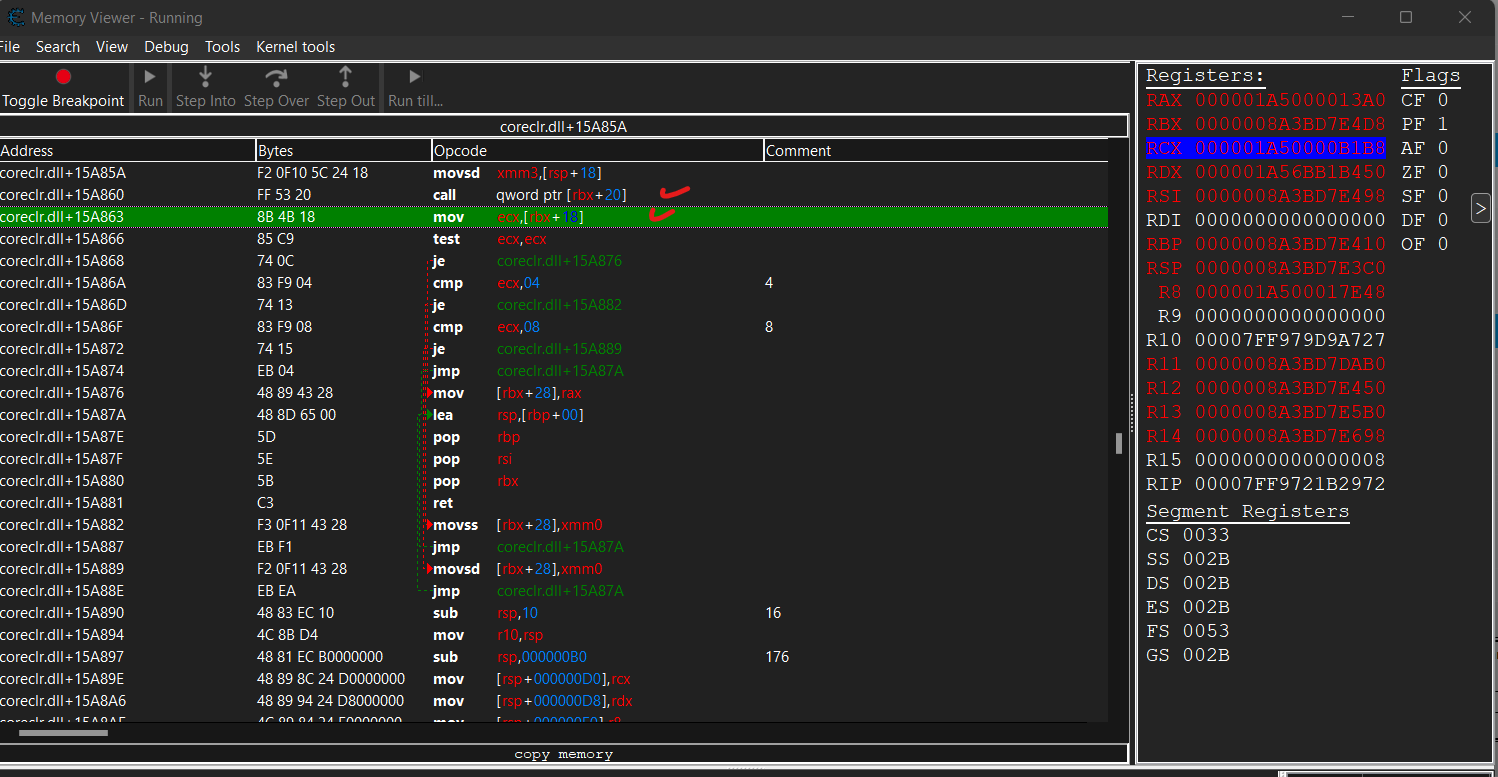
Task: Click the Comment column header
Action: tap(936, 151)
